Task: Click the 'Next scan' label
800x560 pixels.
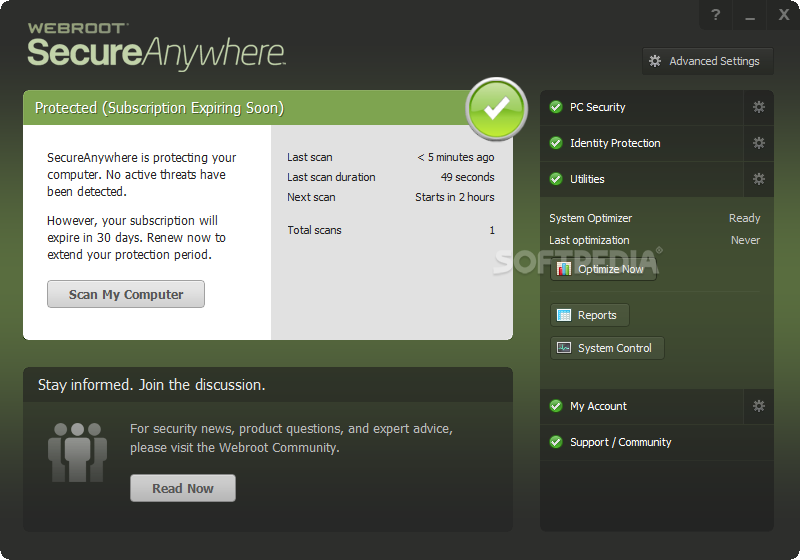Action: click(311, 197)
